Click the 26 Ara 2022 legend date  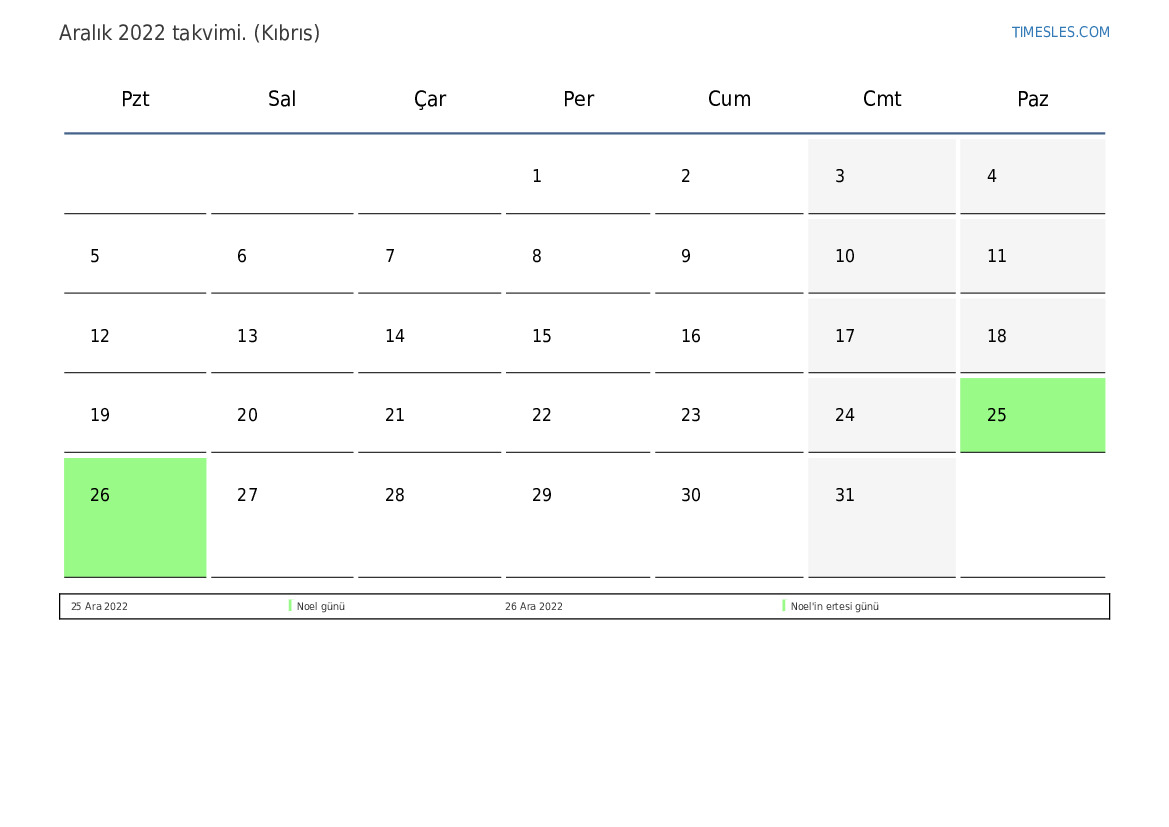tap(533, 607)
